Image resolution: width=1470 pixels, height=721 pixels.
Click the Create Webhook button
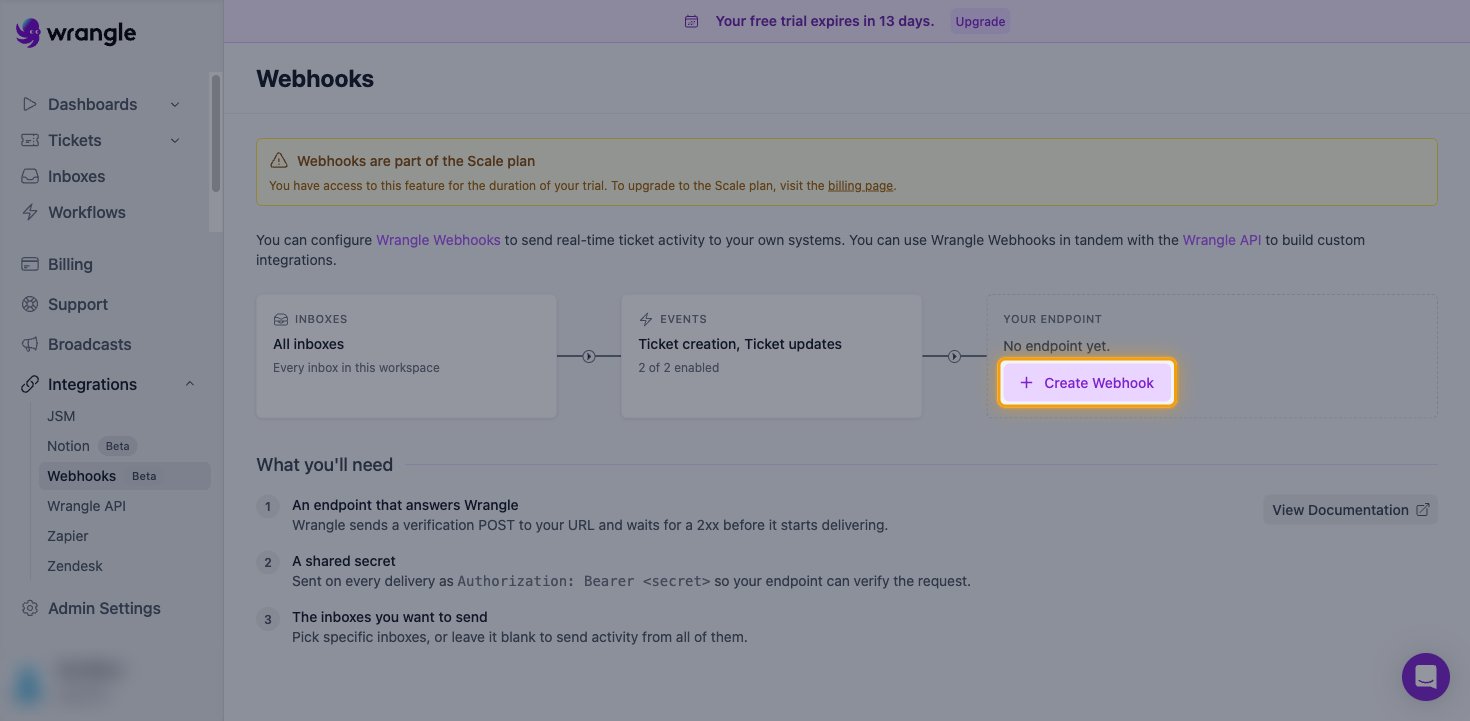1087,383
